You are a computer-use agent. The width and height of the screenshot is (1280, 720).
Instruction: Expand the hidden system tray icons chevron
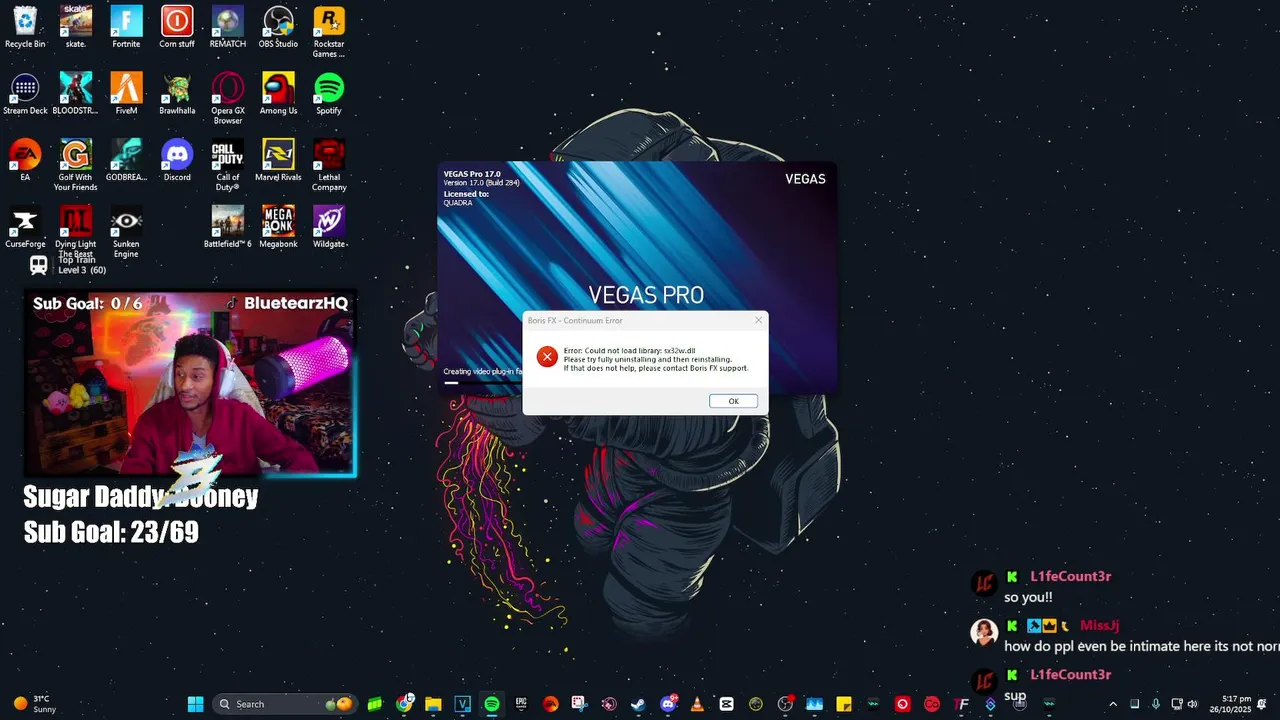[1113, 704]
